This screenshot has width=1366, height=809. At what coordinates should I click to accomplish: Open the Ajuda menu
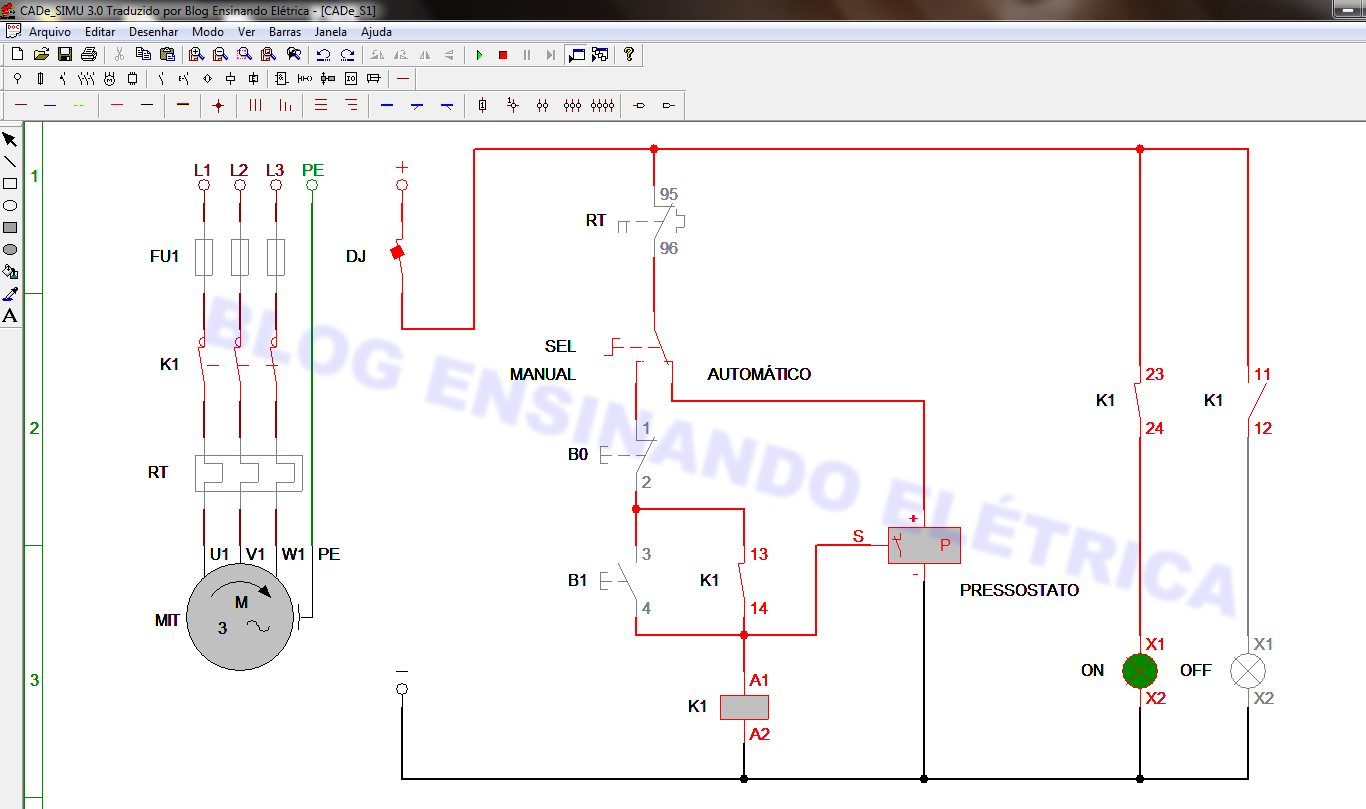(376, 32)
